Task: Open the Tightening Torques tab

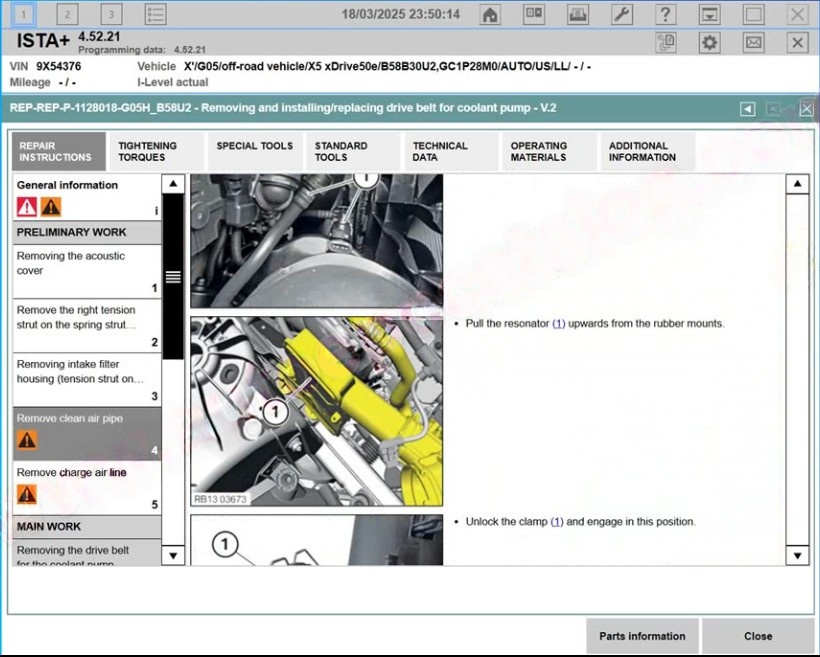Action: point(157,151)
